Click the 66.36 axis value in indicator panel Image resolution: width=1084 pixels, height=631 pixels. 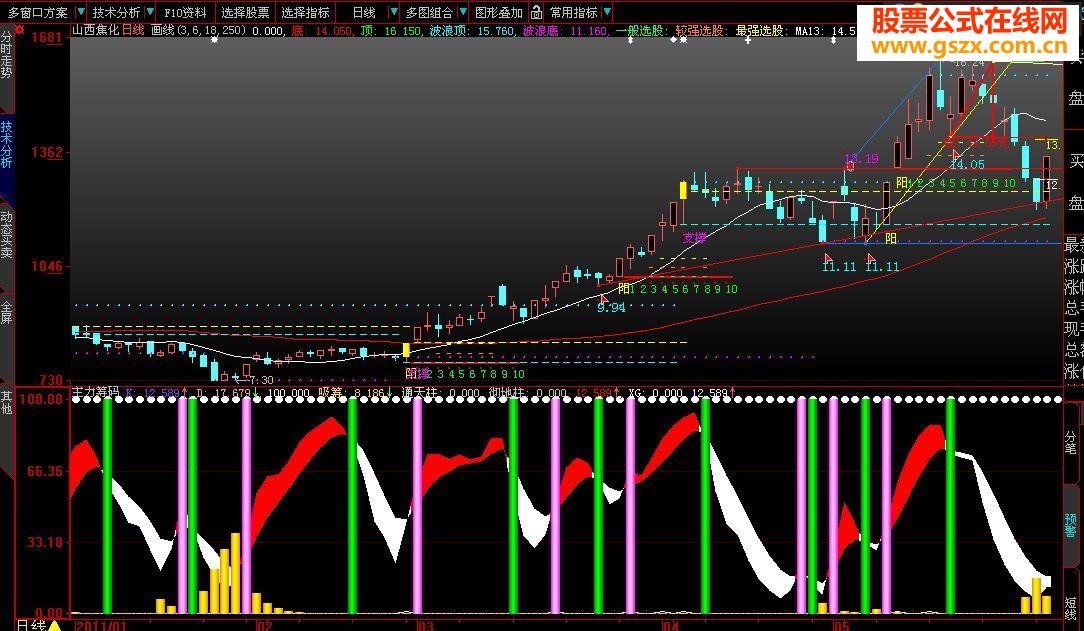(x=44, y=471)
